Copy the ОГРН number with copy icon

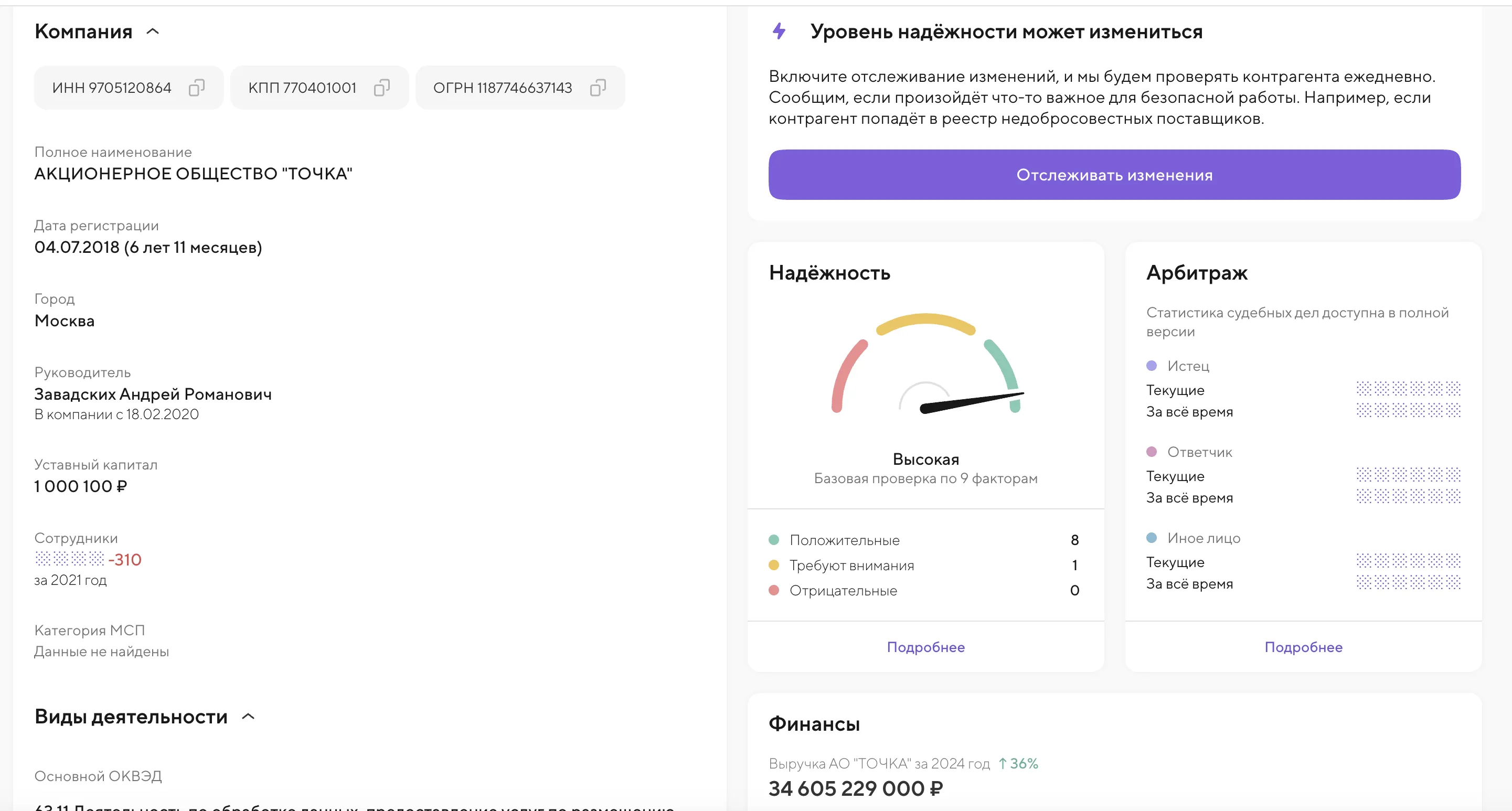pos(598,88)
